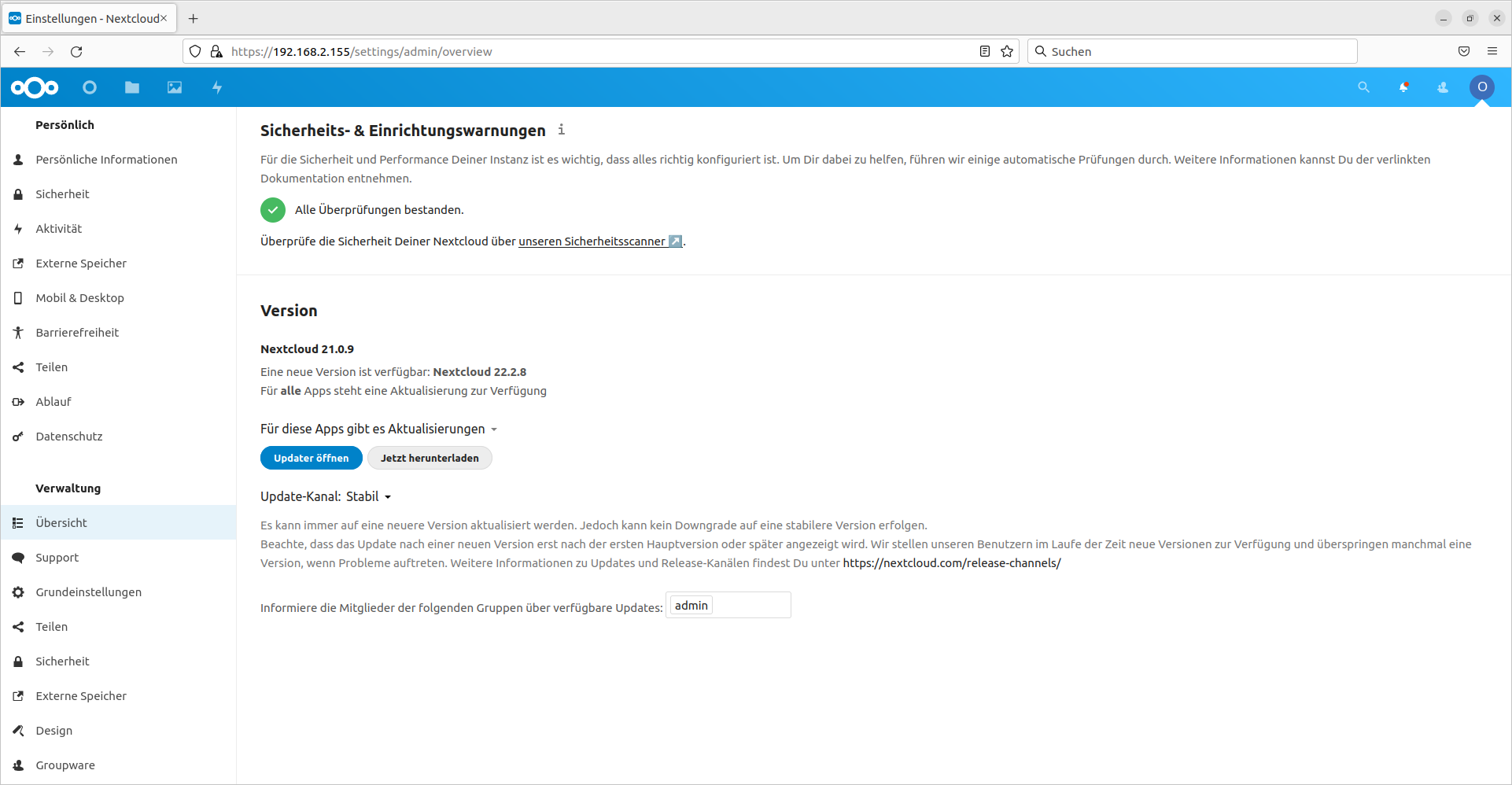Click the external link arrow icon after Sicherheitsscanner
Viewport: 1512px width, 785px height.
click(675, 241)
